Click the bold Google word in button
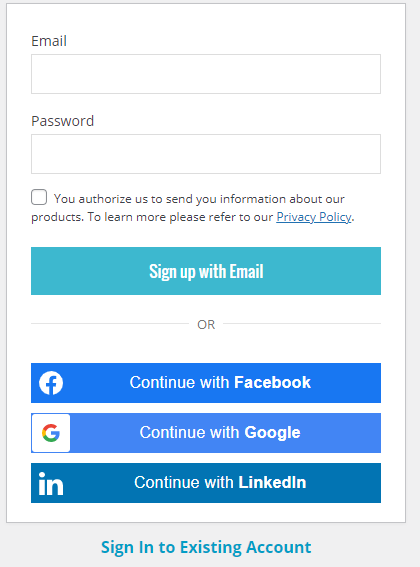Viewport: 420px width, 567px height. (x=272, y=433)
